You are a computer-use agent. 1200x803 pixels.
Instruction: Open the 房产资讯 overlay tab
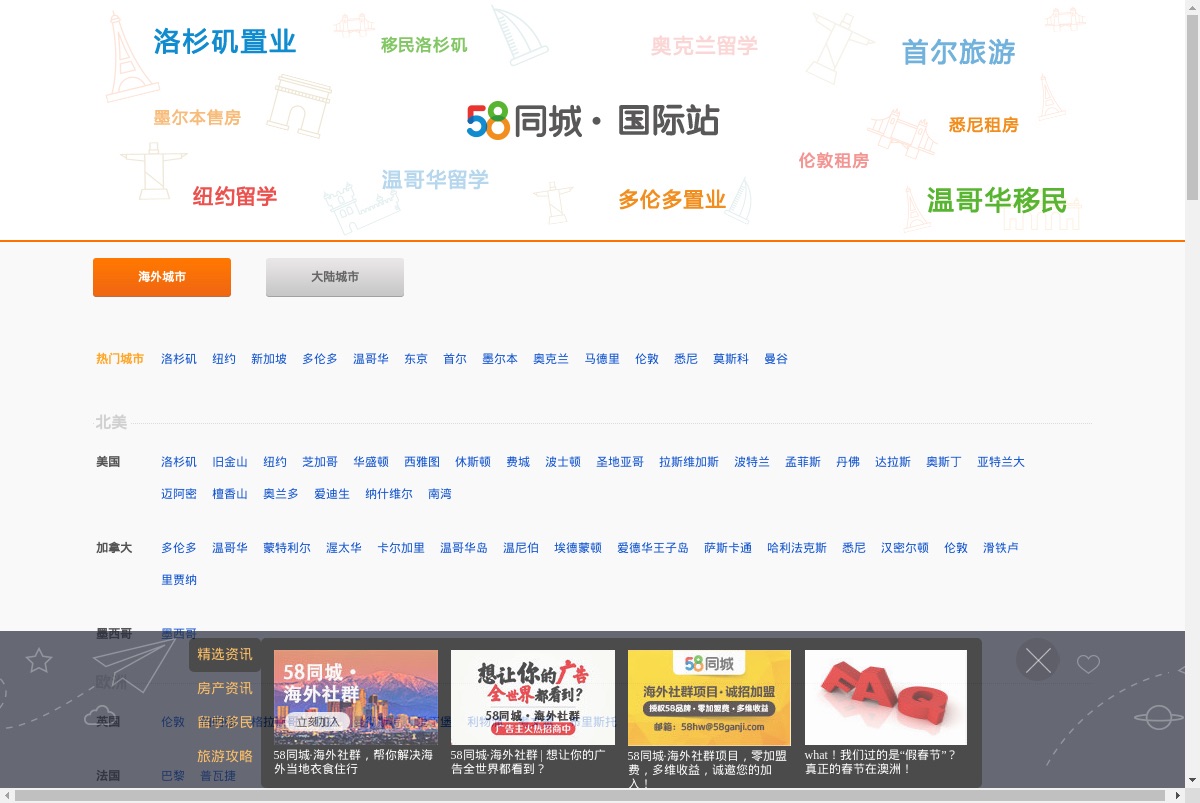[225, 688]
